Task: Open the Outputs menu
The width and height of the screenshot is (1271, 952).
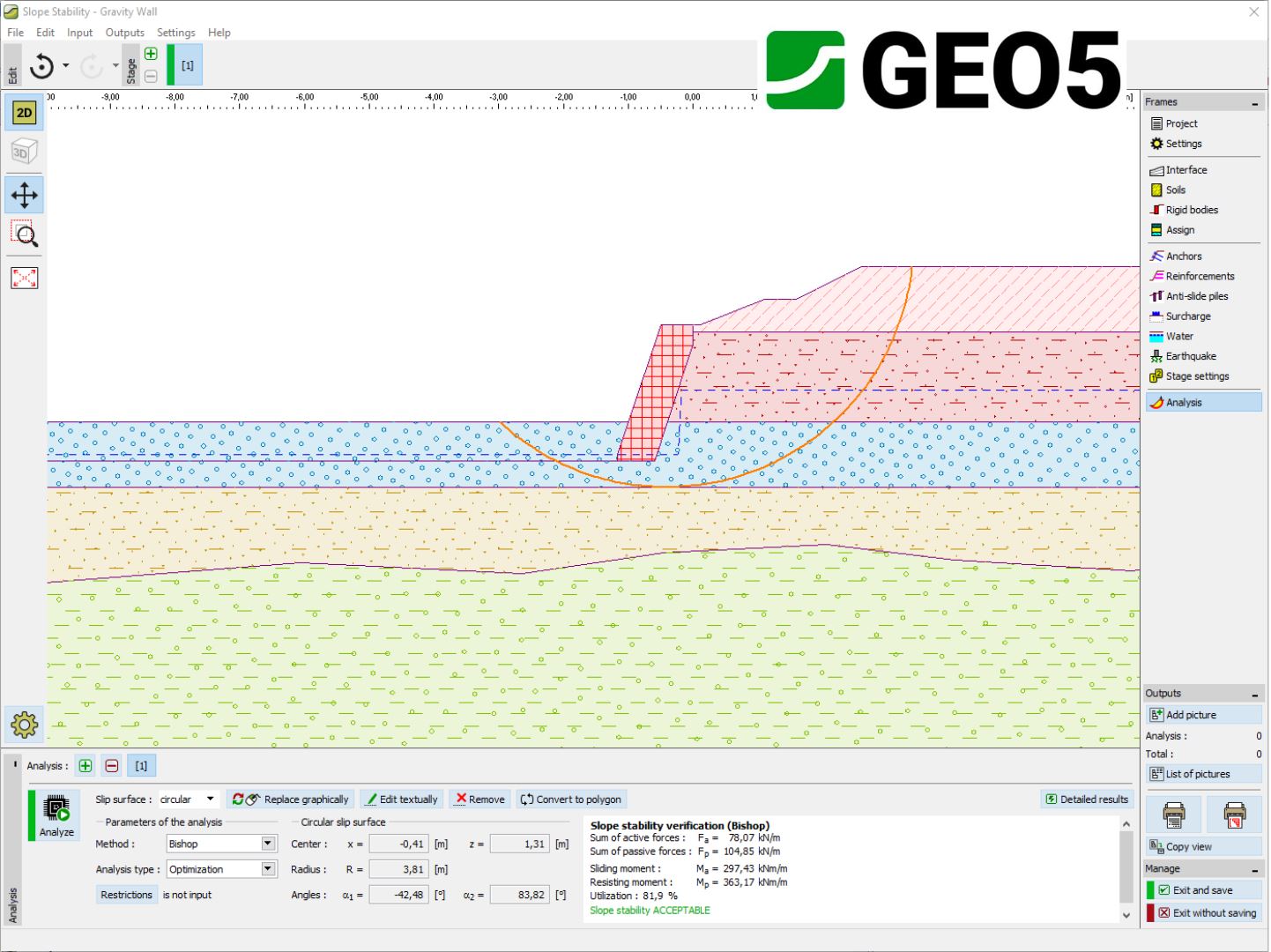Action: (x=124, y=33)
